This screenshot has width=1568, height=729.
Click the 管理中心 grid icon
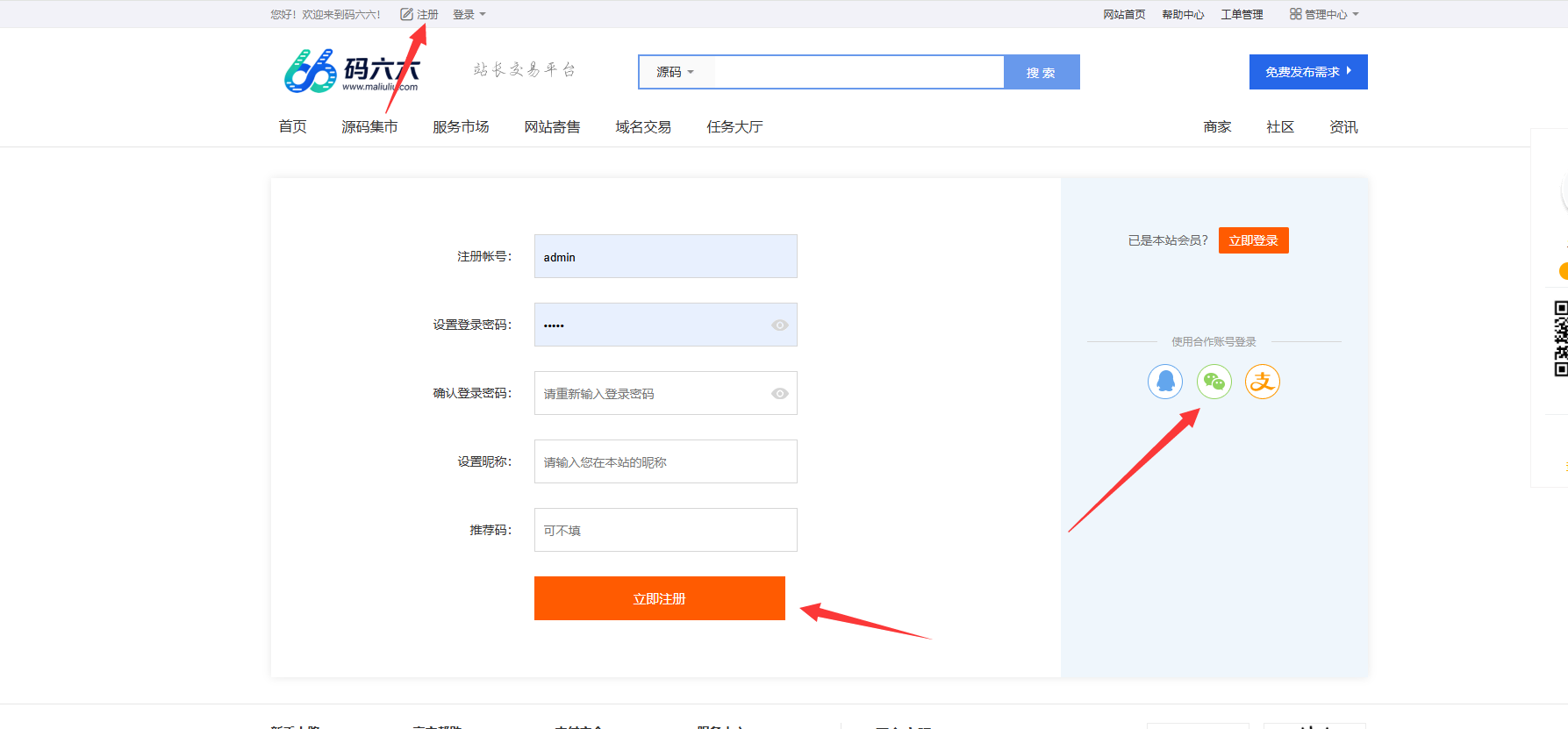[x=1295, y=14]
